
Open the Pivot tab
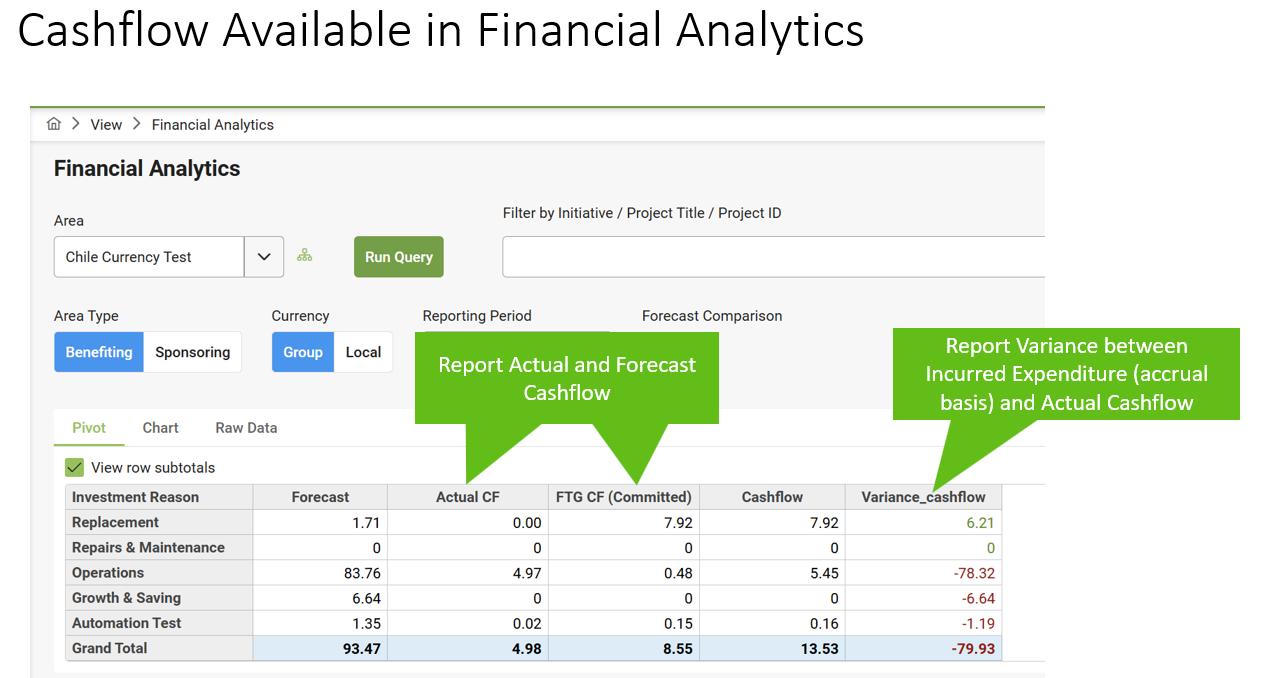point(90,428)
